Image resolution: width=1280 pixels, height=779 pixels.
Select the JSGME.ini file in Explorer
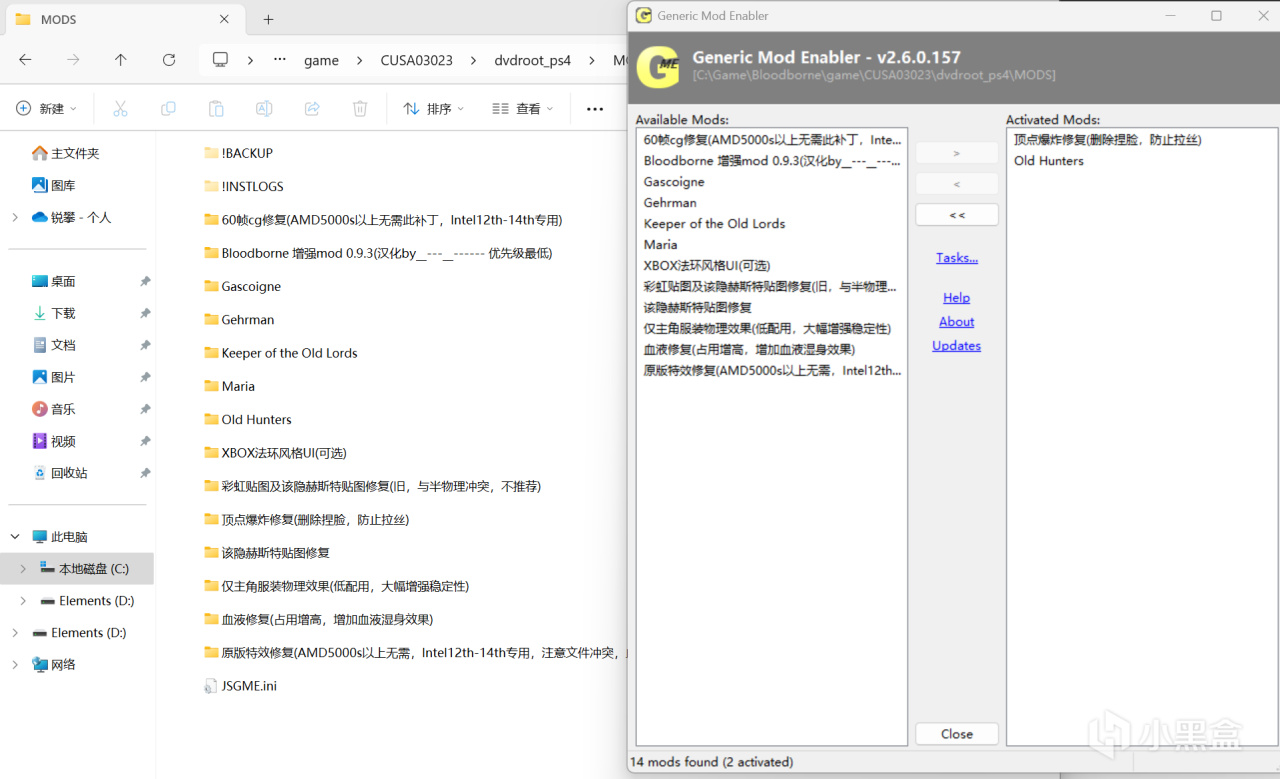pos(240,686)
